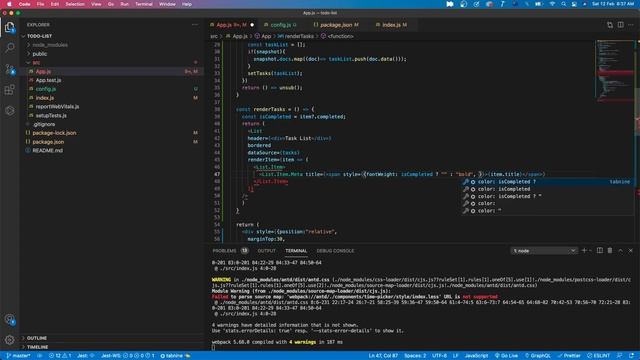
Task: Open README.md in the explorer
Action: coord(47,151)
